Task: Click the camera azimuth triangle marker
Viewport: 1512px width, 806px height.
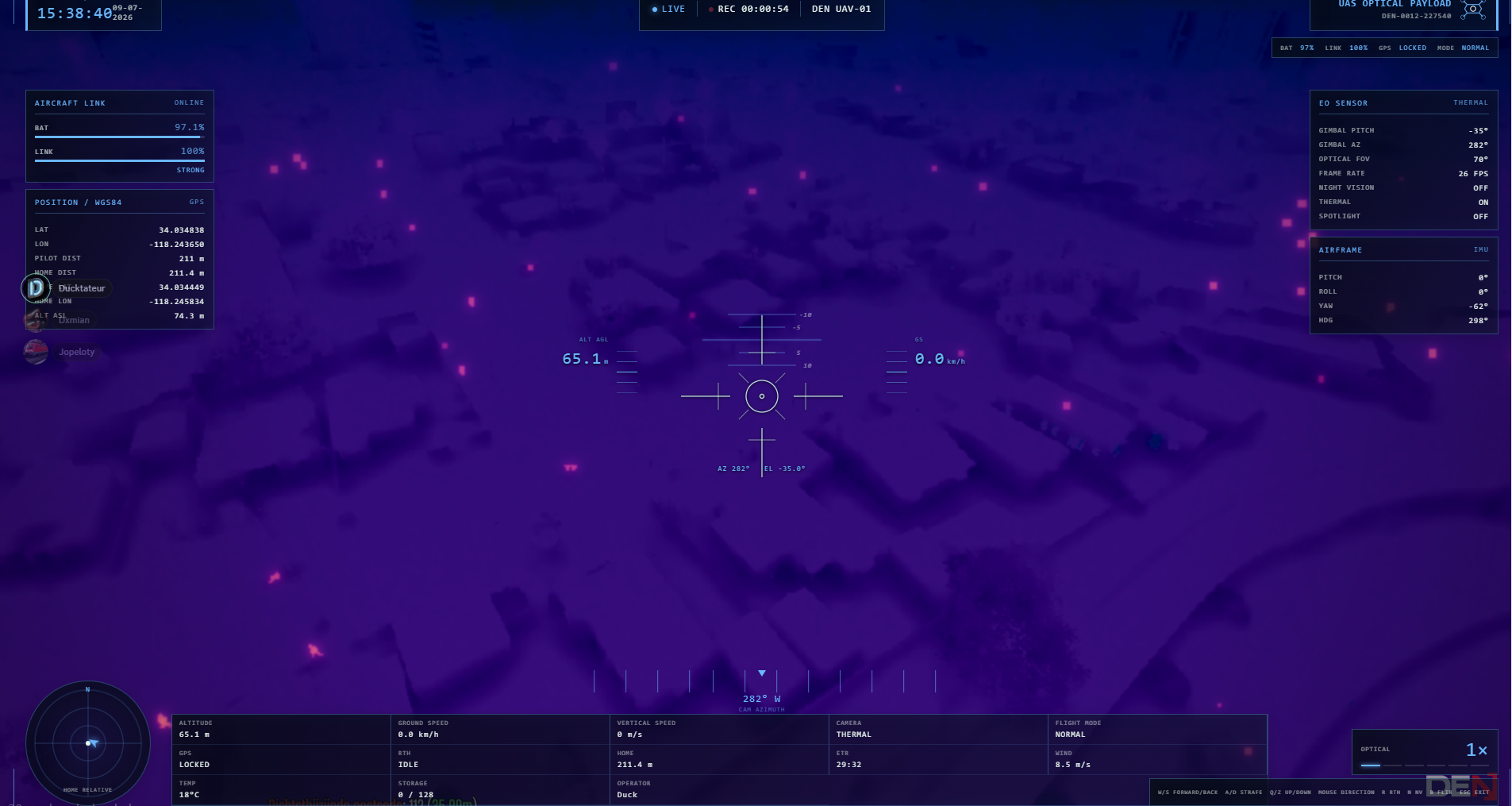Action: (x=762, y=673)
